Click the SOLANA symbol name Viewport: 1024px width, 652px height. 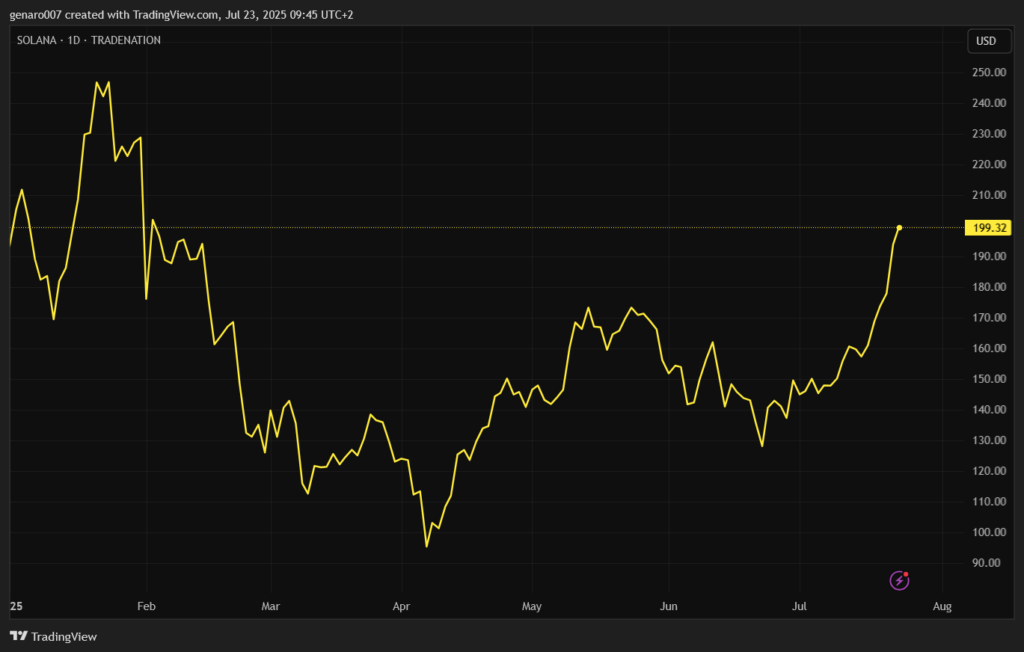(38, 40)
